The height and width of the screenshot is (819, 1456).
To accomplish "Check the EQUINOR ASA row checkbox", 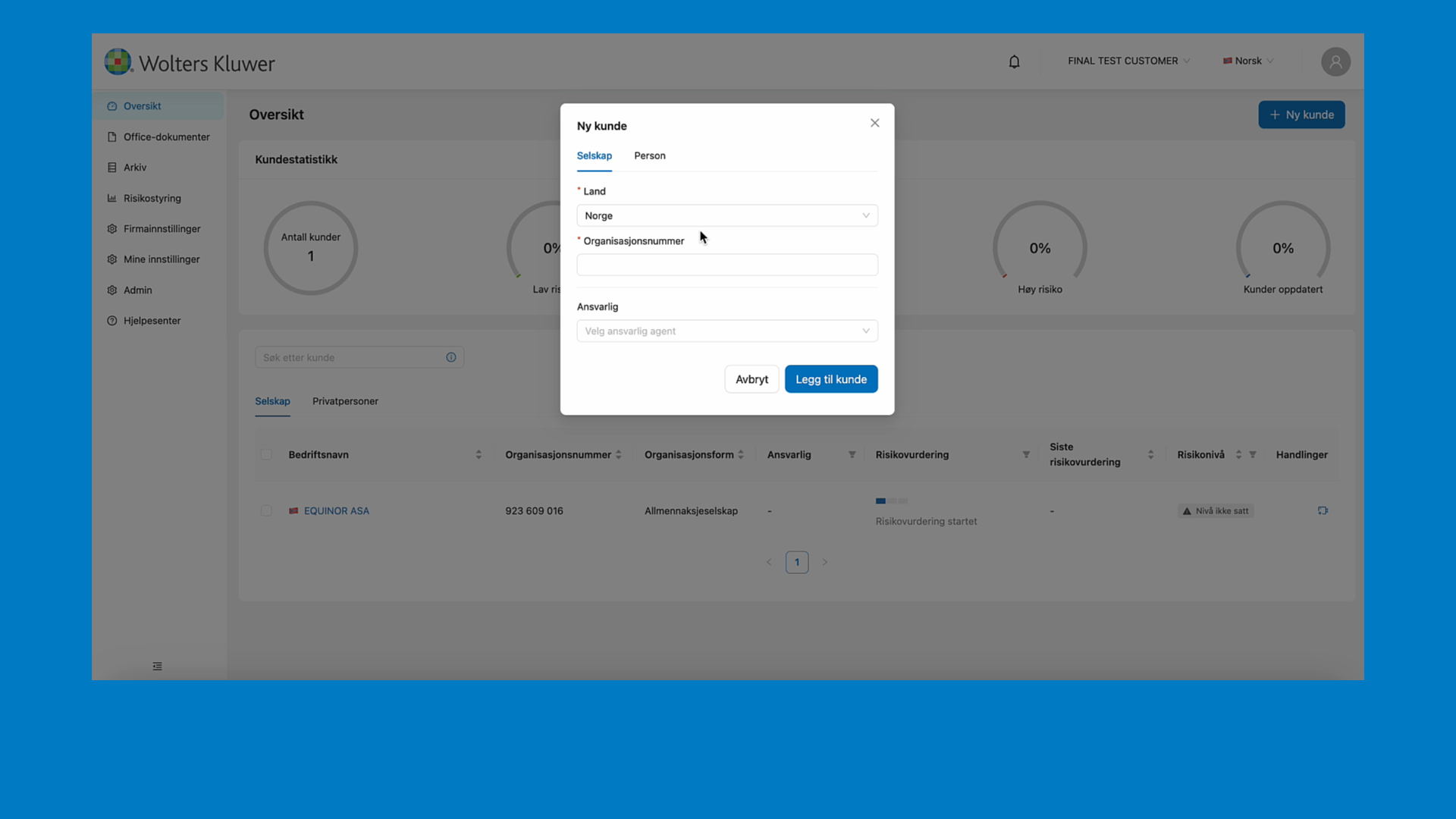I will click(x=266, y=511).
